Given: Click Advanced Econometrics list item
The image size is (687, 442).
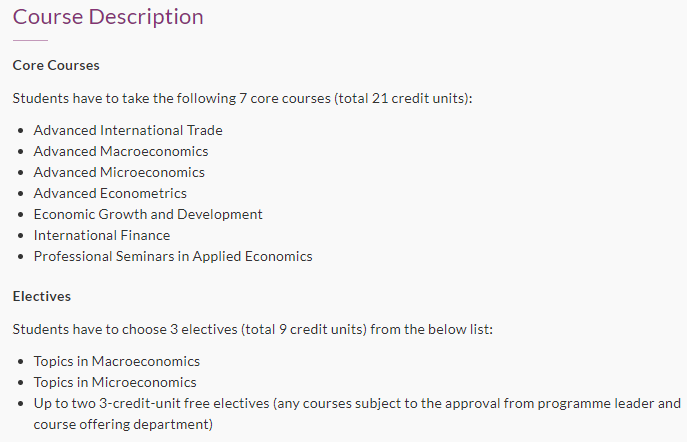Looking at the screenshot, I should point(110,193).
